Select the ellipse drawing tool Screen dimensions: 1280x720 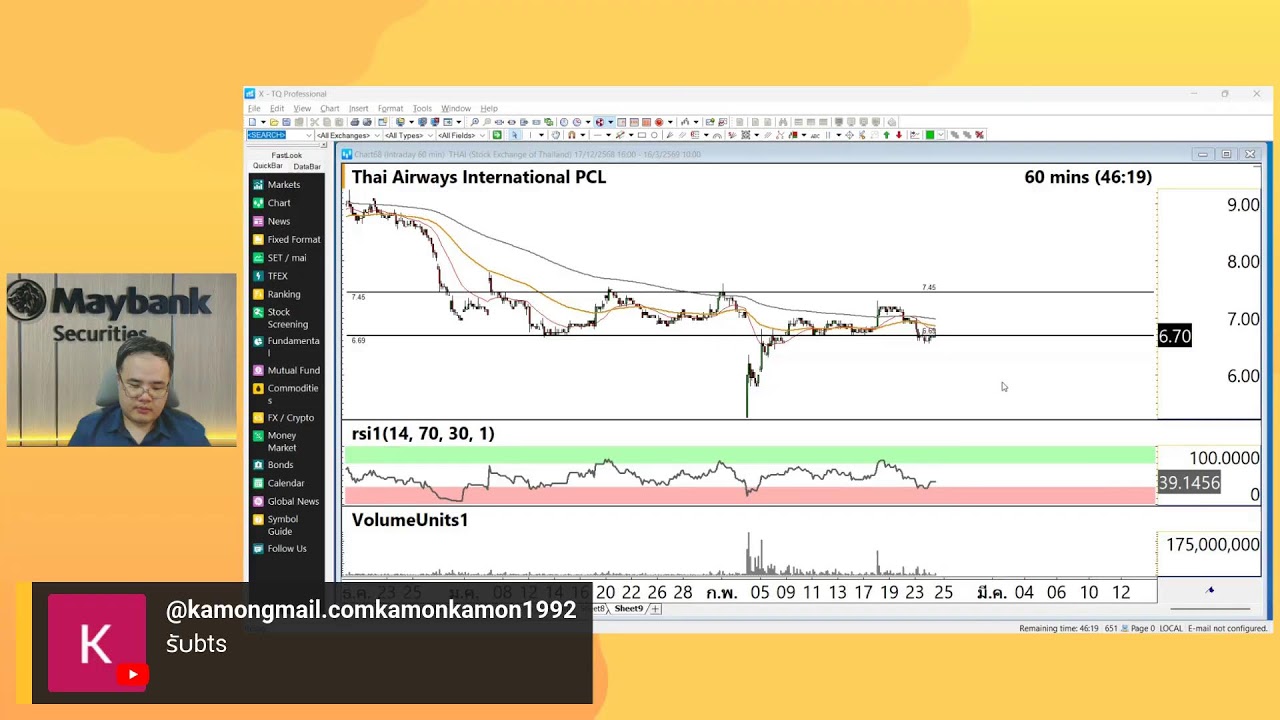pos(655,135)
